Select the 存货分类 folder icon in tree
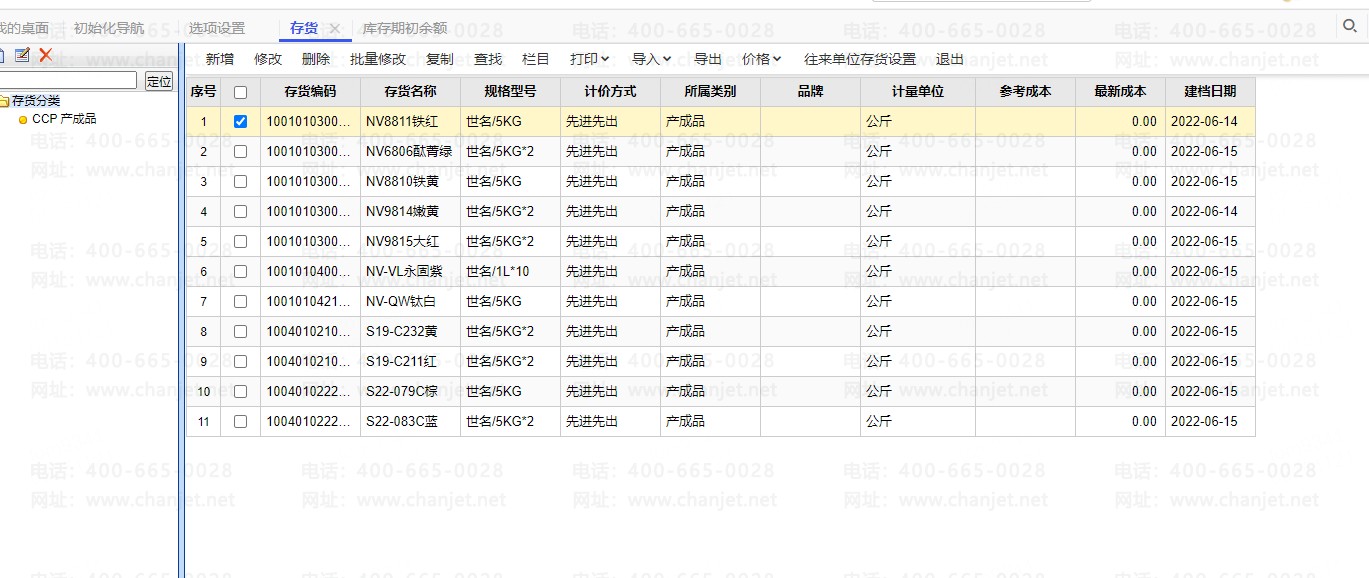 click(x=4, y=101)
